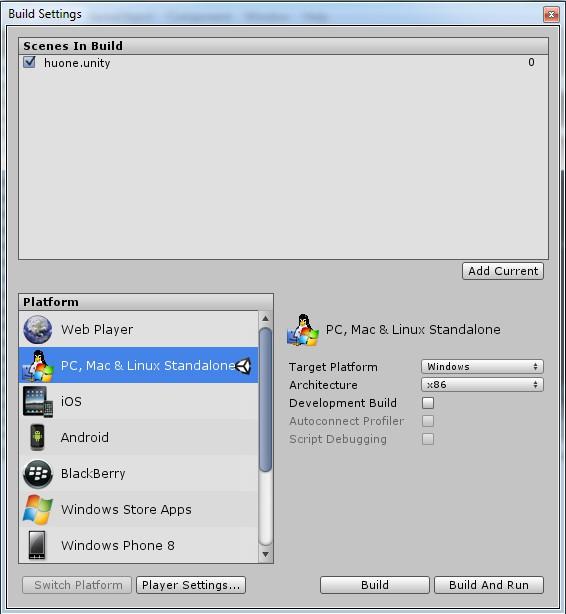Toggle the Script Debugging checkbox
This screenshot has height=614, width=566.
coord(428,439)
